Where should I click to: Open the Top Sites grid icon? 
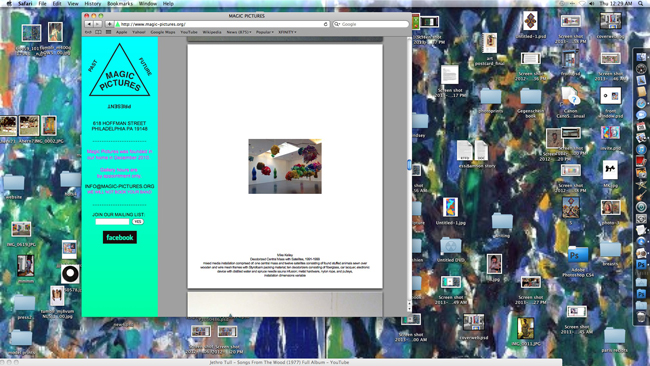[108, 32]
